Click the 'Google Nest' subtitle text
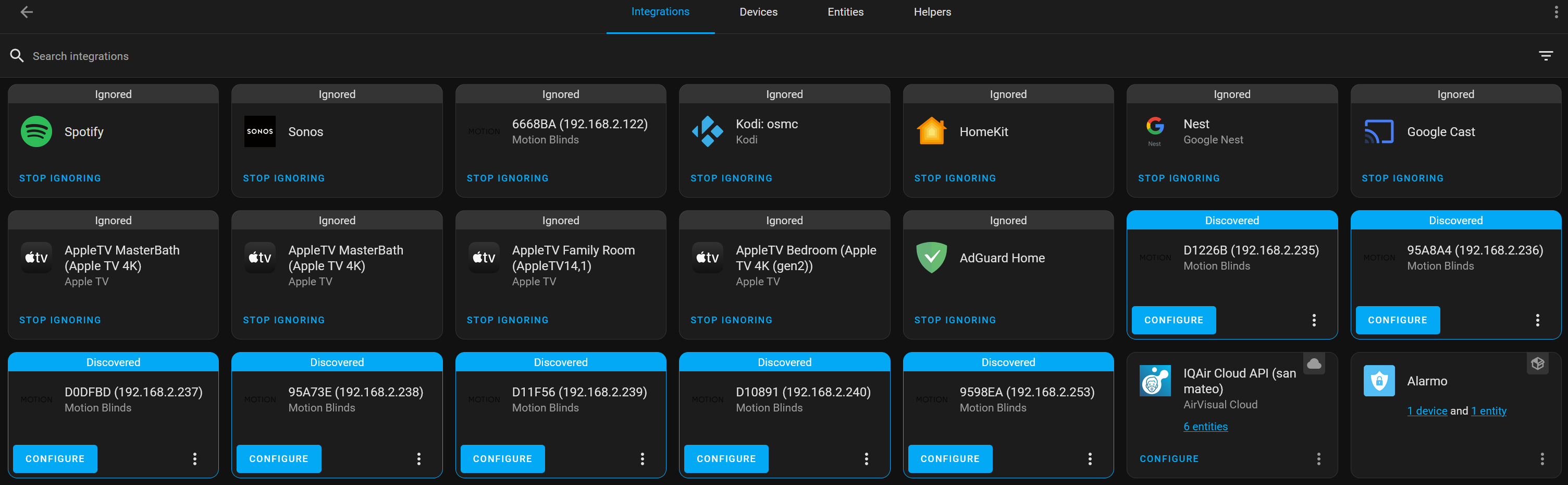This screenshot has height=485, width=1568. [1213, 140]
